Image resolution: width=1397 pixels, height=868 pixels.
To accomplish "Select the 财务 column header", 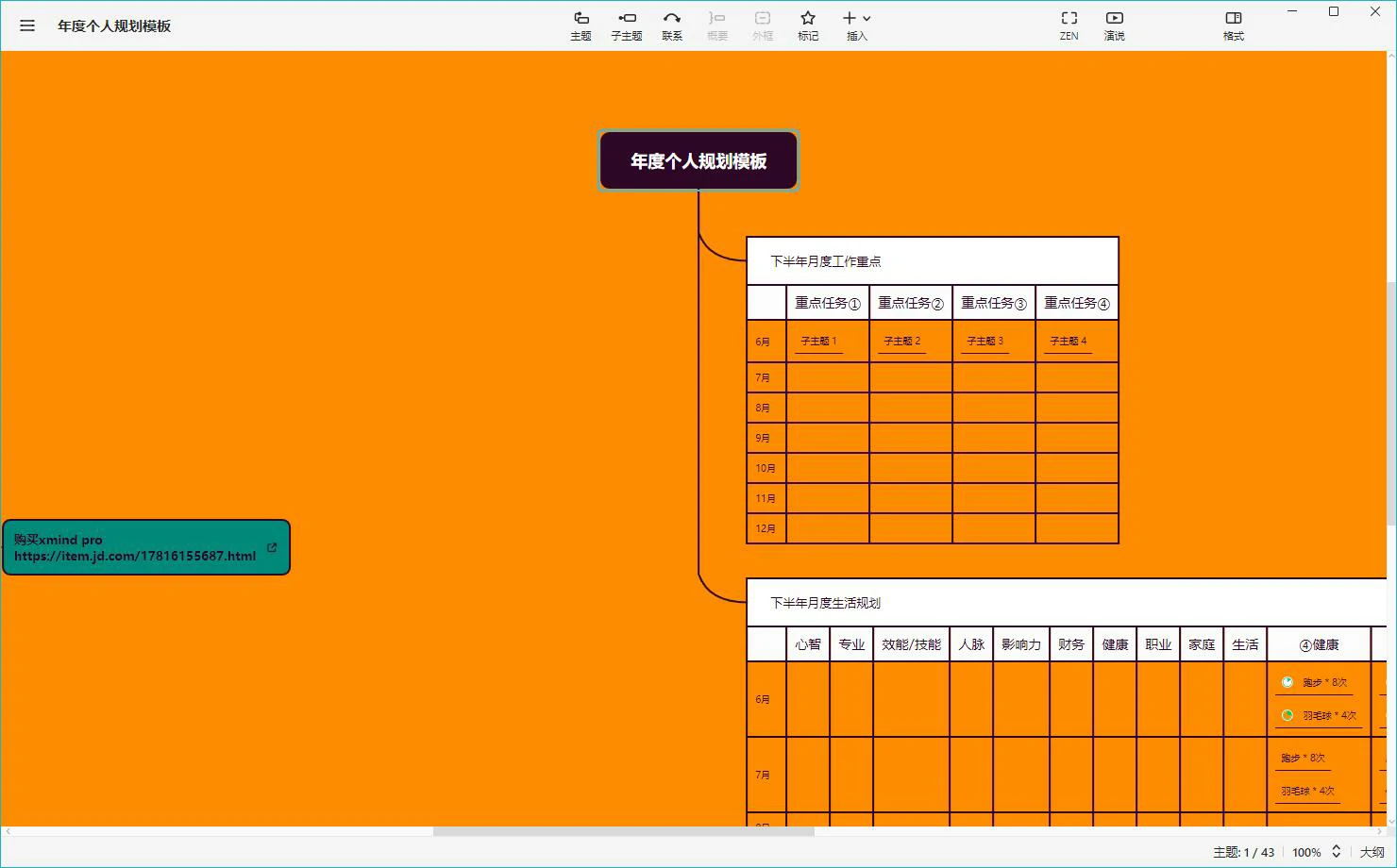I will click(x=1071, y=644).
